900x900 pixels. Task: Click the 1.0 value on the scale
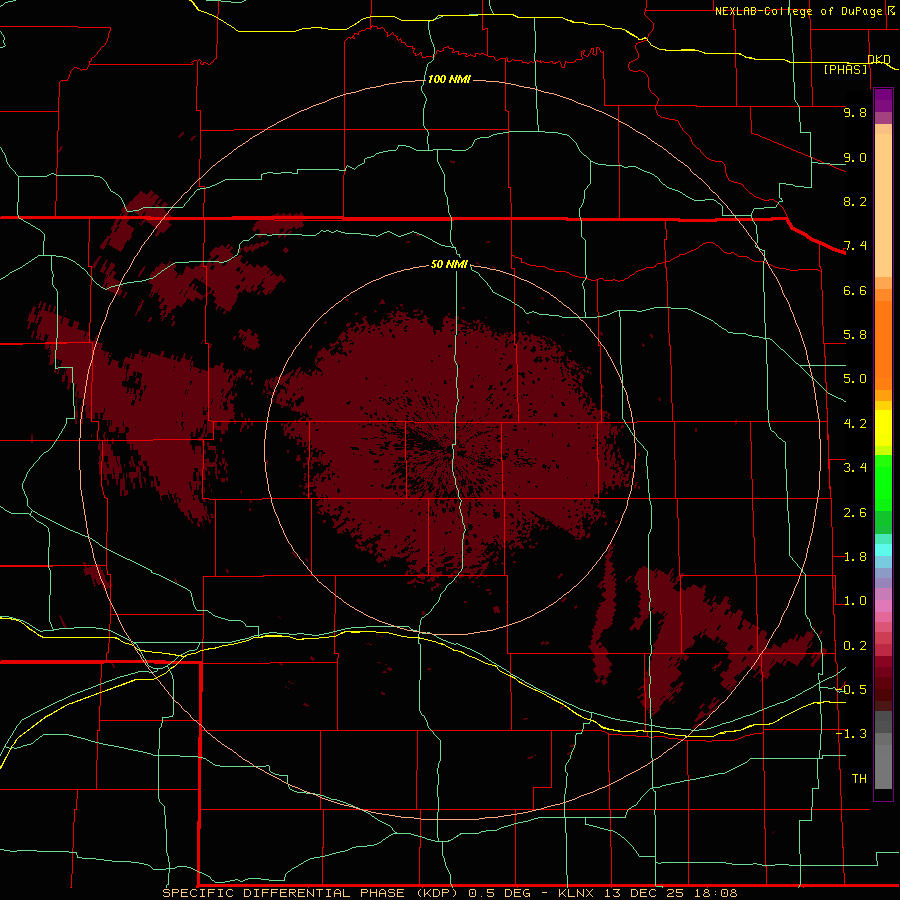point(855,601)
